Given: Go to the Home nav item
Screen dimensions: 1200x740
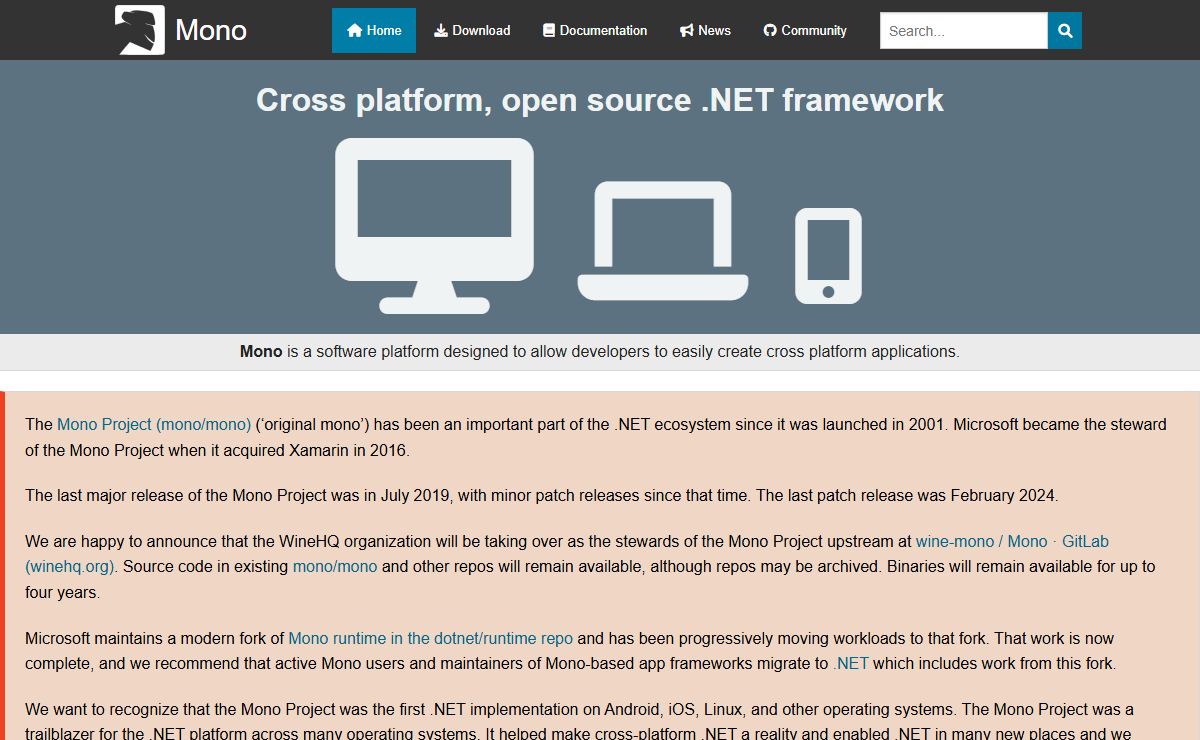Looking at the screenshot, I should (374, 30).
